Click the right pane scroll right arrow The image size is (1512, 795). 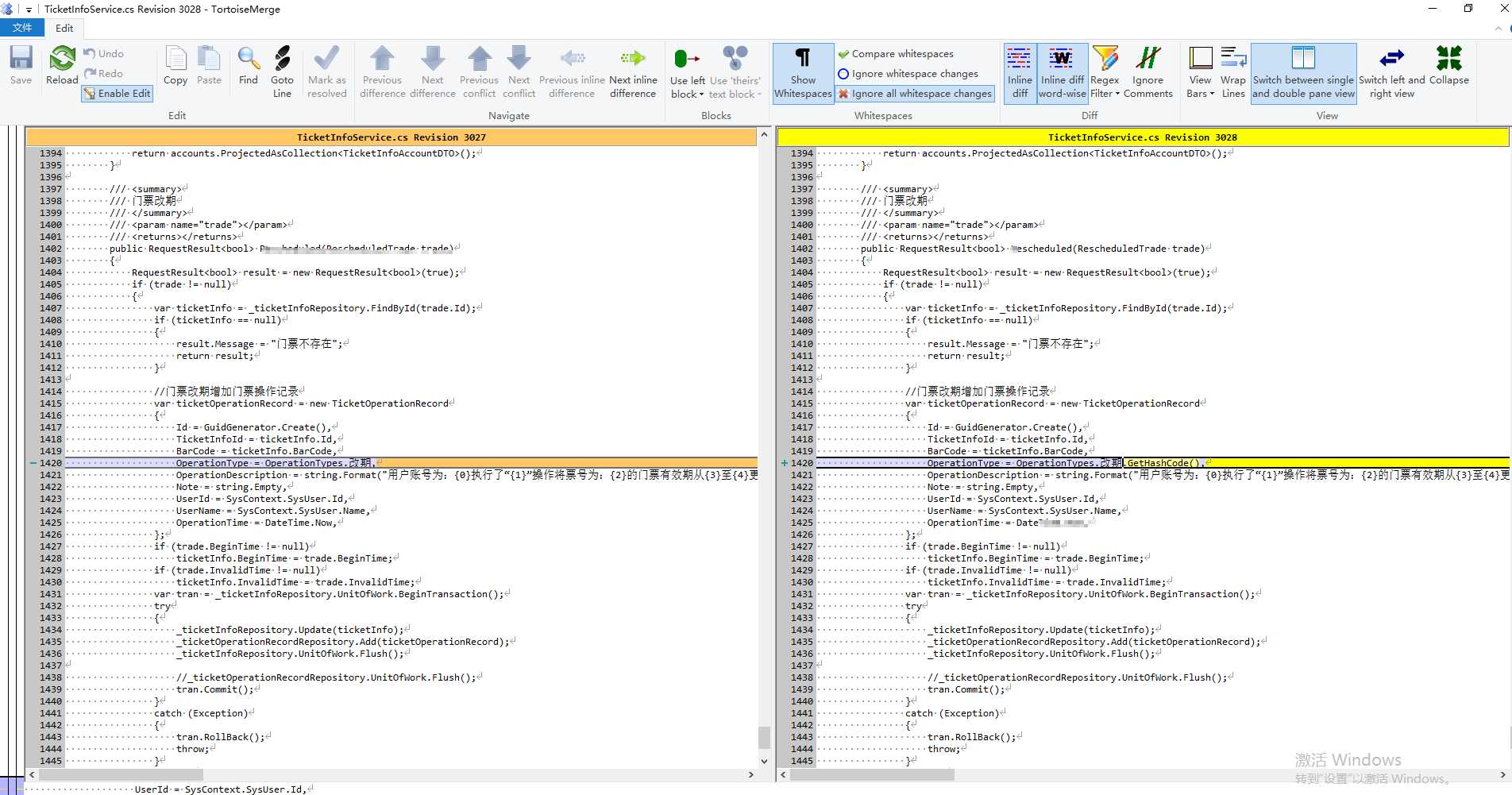1502,774
